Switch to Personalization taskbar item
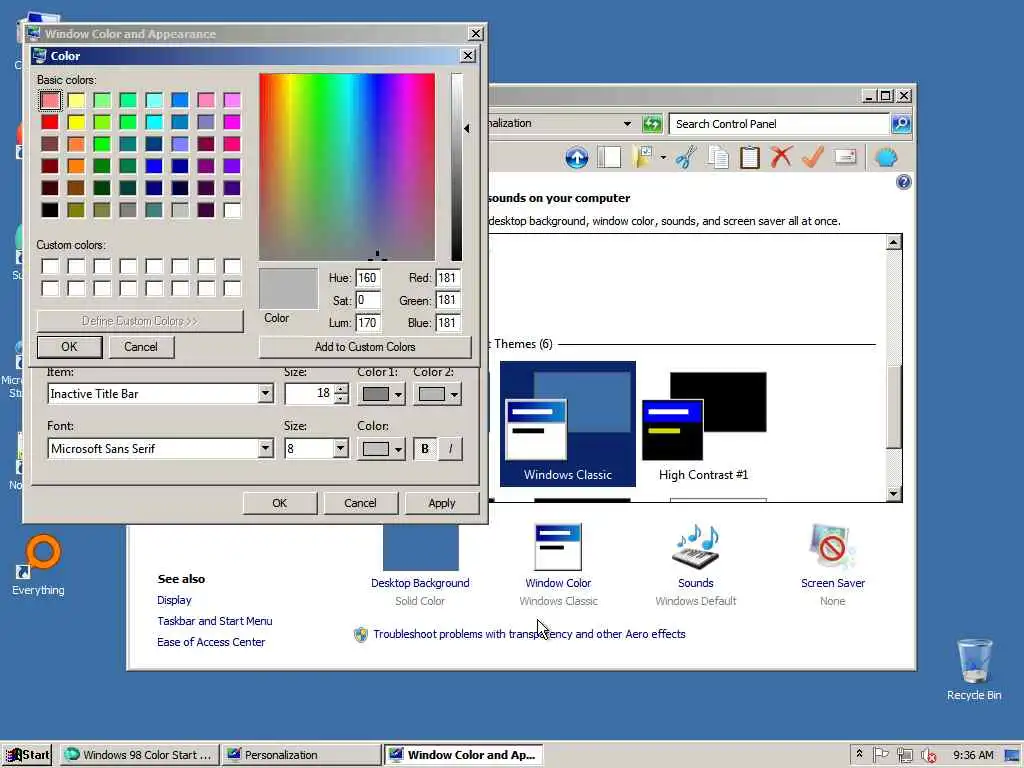The image size is (1024, 768). 300,755
